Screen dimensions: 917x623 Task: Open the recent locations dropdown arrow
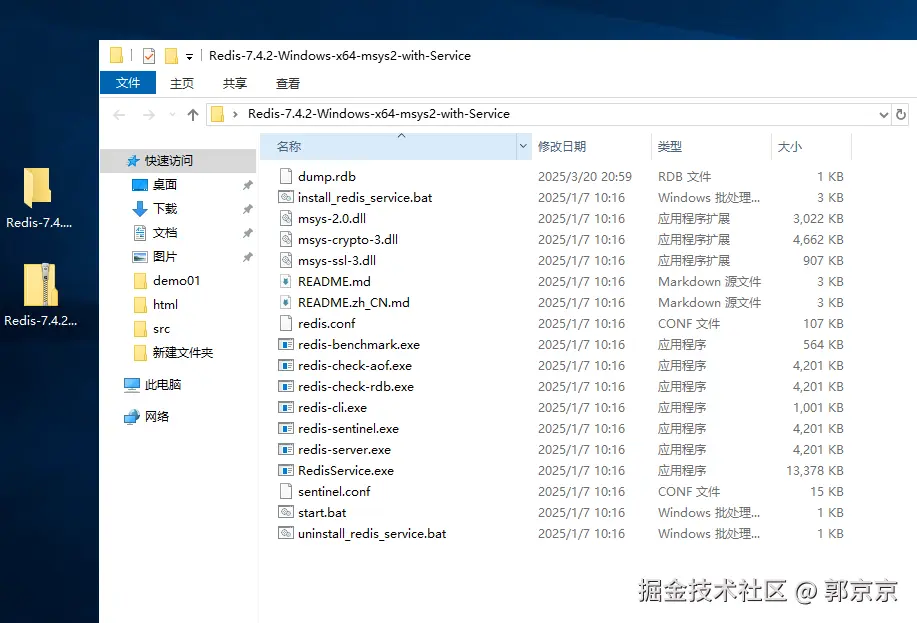(172, 115)
